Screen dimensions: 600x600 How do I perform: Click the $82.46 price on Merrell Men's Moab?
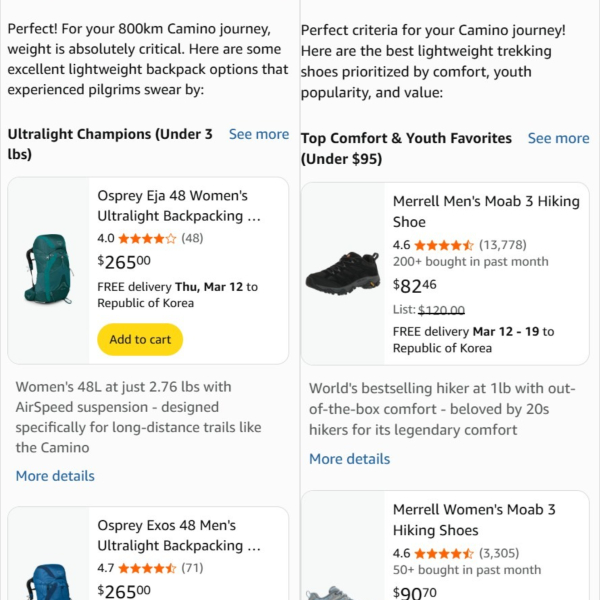(415, 285)
